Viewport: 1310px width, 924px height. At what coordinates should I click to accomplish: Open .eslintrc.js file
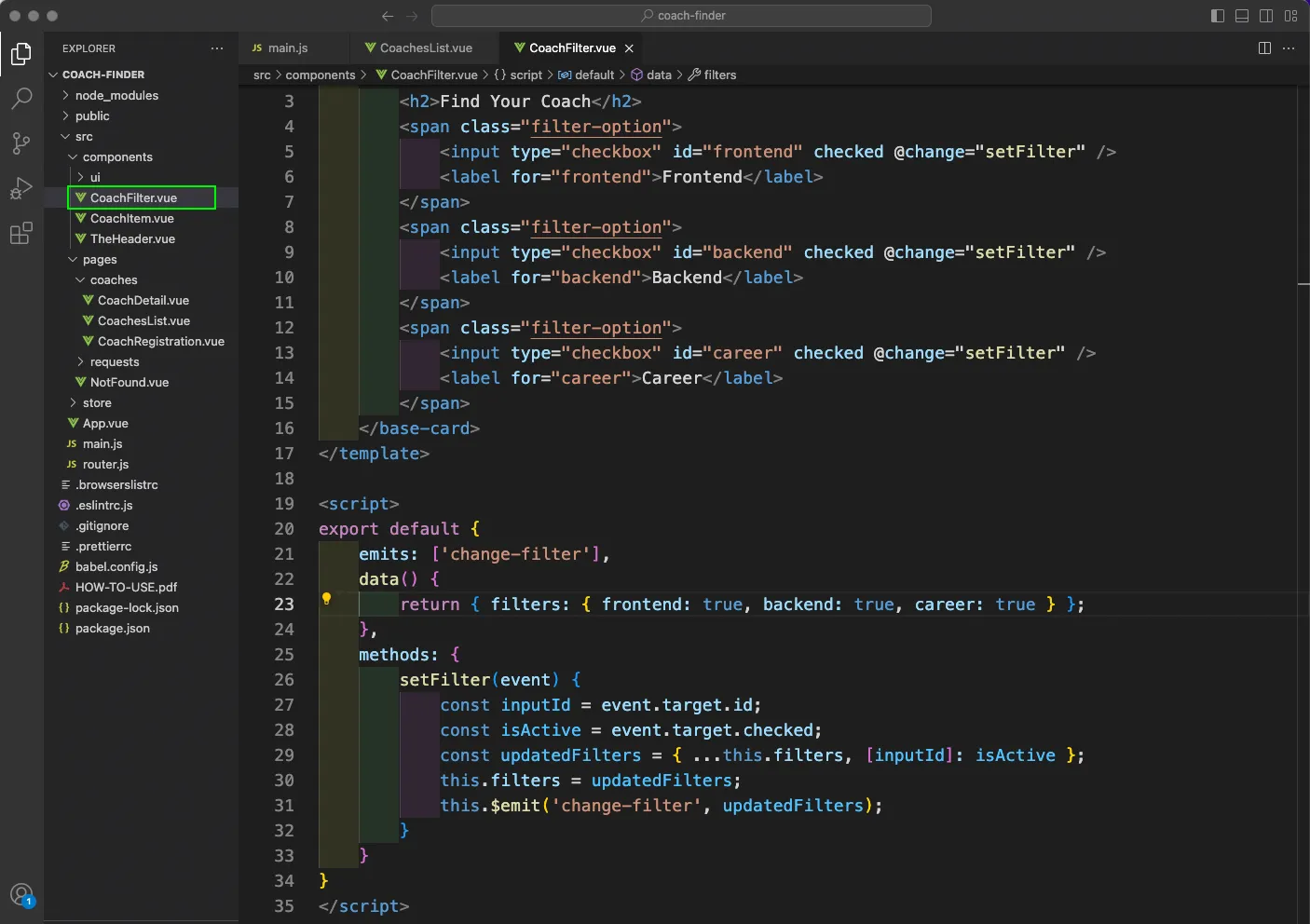[103, 505]
